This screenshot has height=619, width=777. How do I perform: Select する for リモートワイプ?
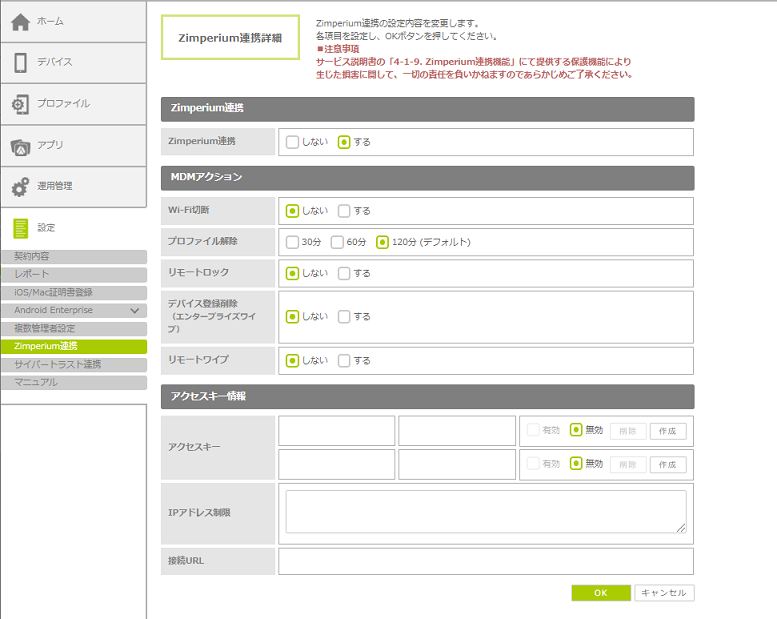(x=344, y=361)
